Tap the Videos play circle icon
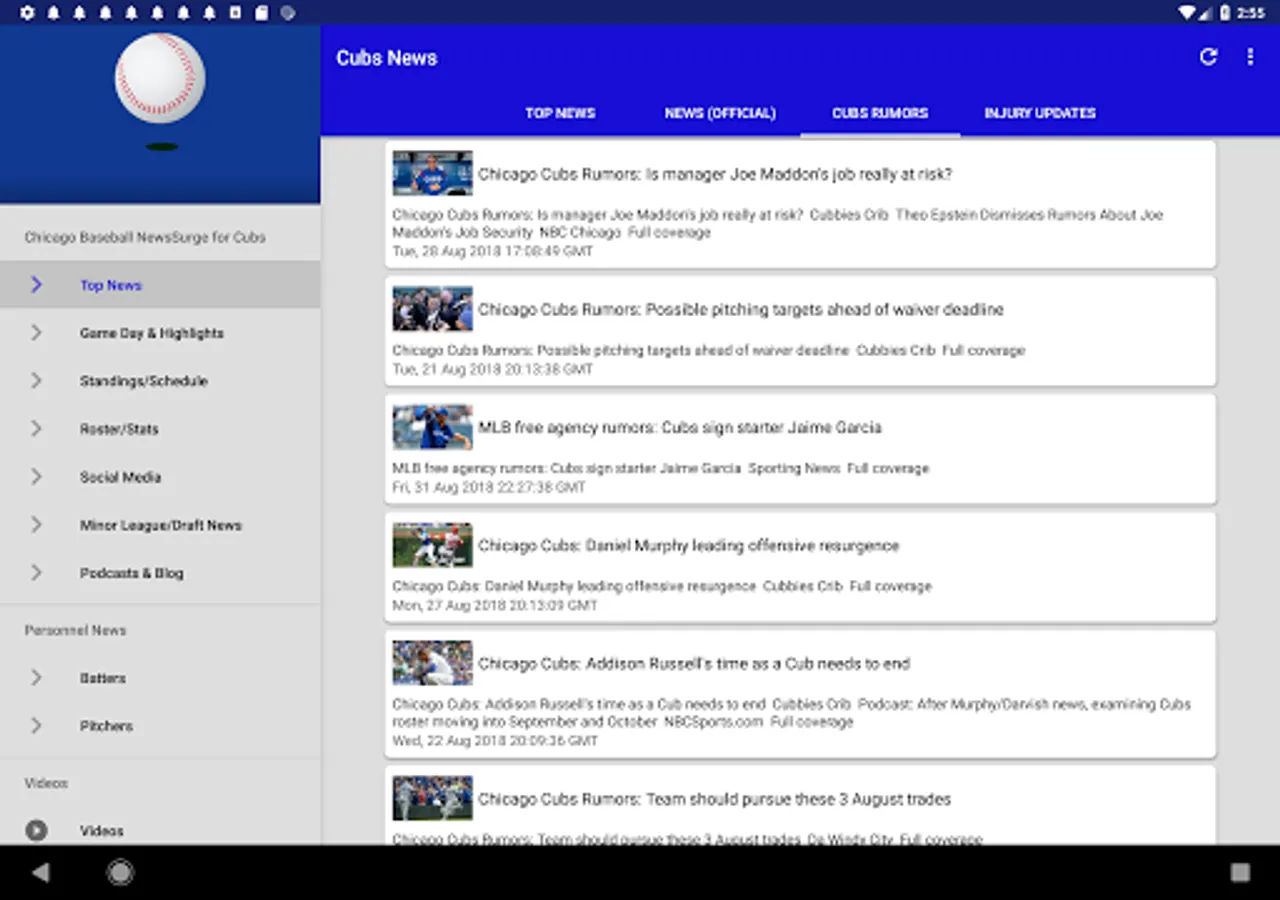This screenshot has width=1280, height=900. (36, 830)
